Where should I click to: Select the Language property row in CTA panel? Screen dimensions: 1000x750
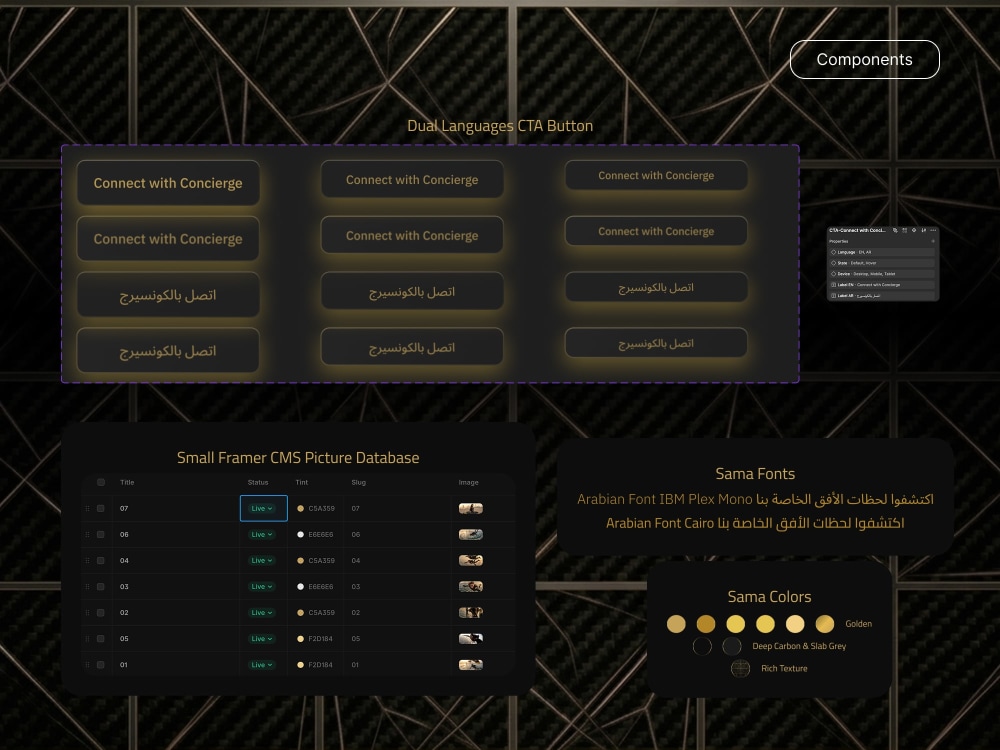point(882,252)
